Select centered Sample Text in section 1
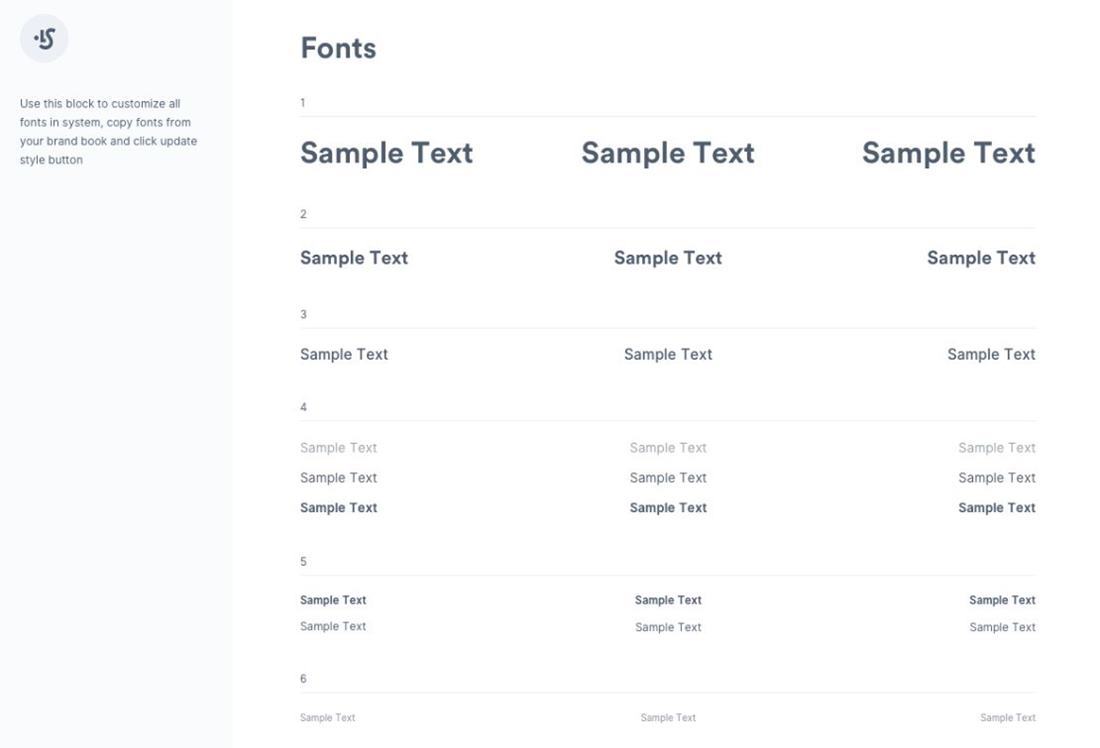The width and height of the screenshot is (1100, 748). coord(668,153)
